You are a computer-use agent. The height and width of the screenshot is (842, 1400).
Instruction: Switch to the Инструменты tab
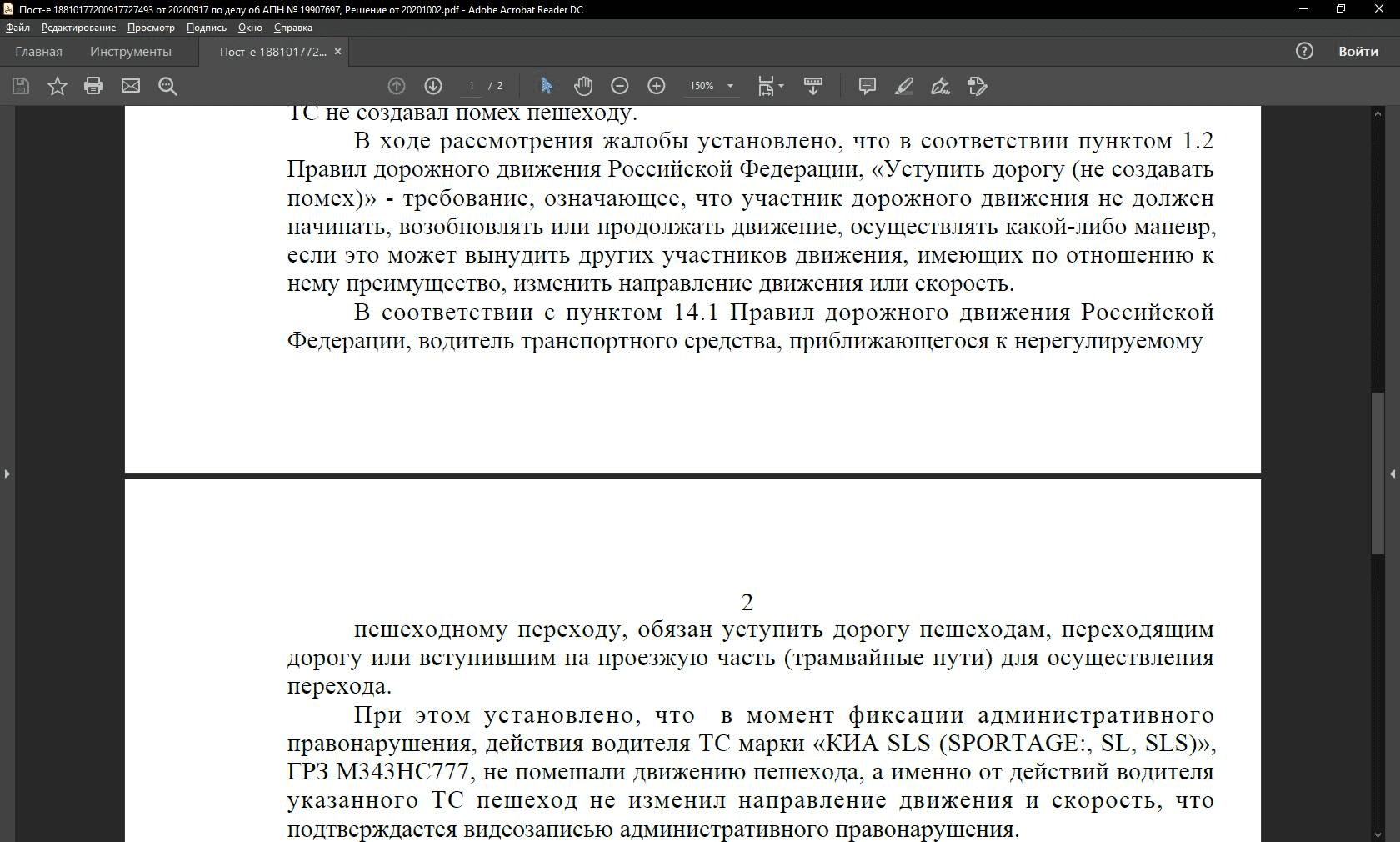point(131,52)
